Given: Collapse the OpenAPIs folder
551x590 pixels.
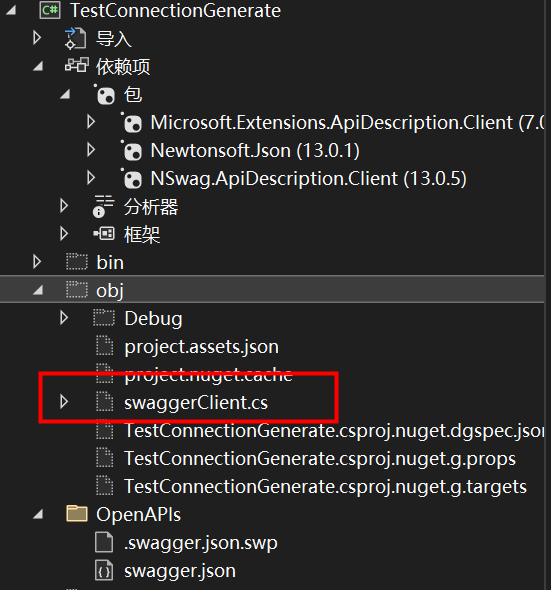Looking at the screenshot, I should [38, 514].
